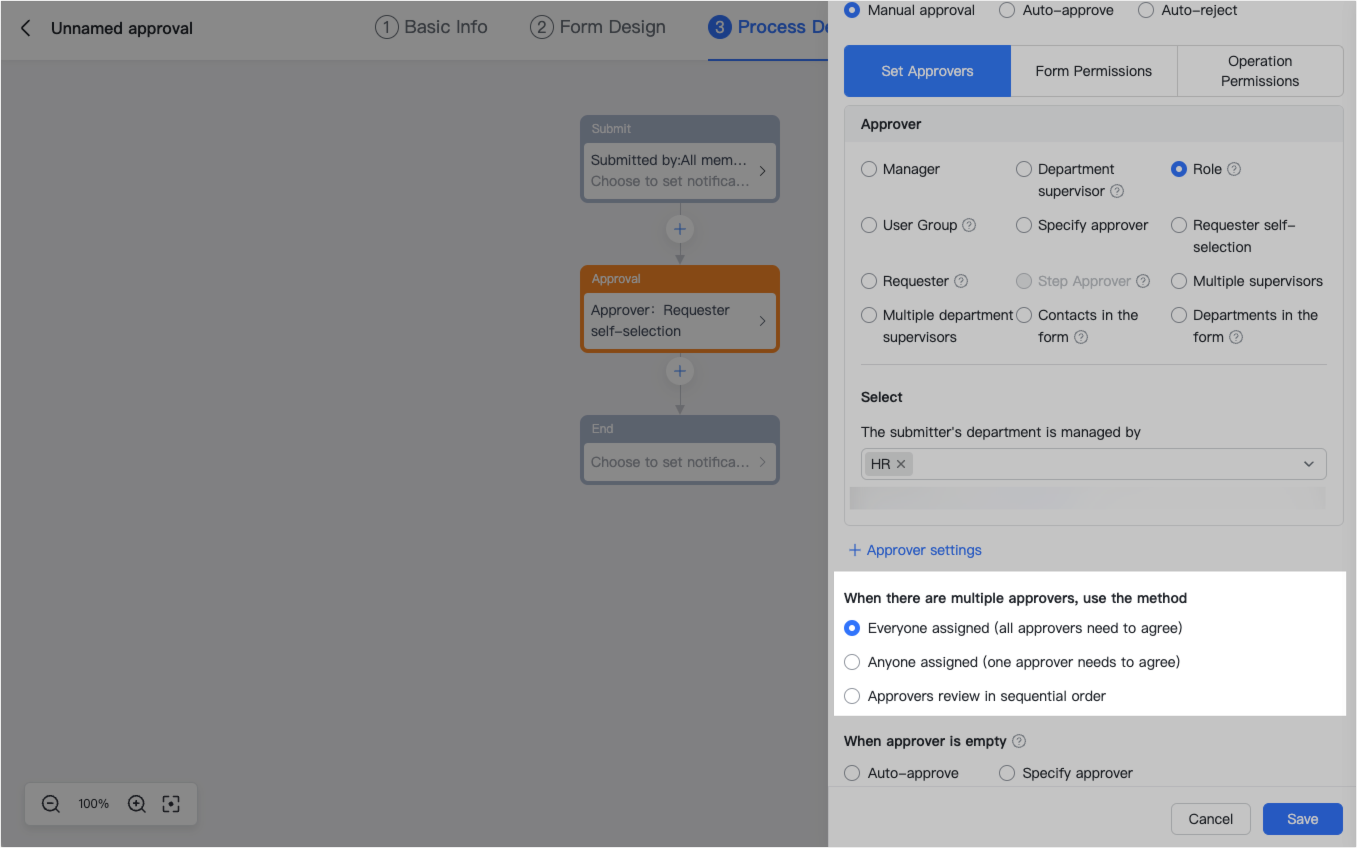Click the zoom in icon on canvas toolbar
Screen dimensions: 1357x848
pyautogui.click(x=136, y=803)
